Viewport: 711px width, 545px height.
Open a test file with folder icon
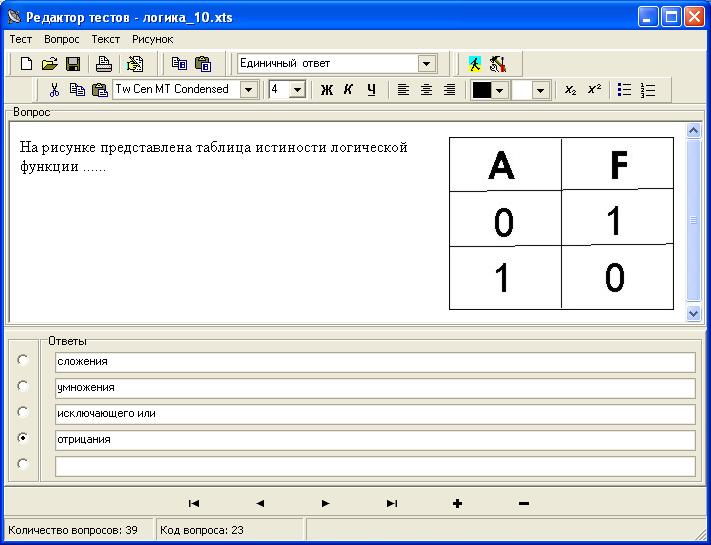[50, 64]
